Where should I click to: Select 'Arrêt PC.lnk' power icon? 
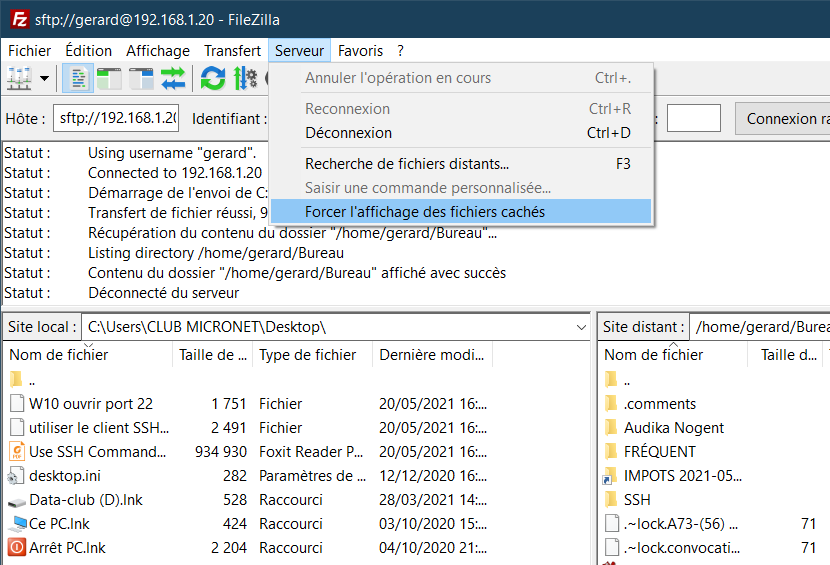click(x=17, y=547)
